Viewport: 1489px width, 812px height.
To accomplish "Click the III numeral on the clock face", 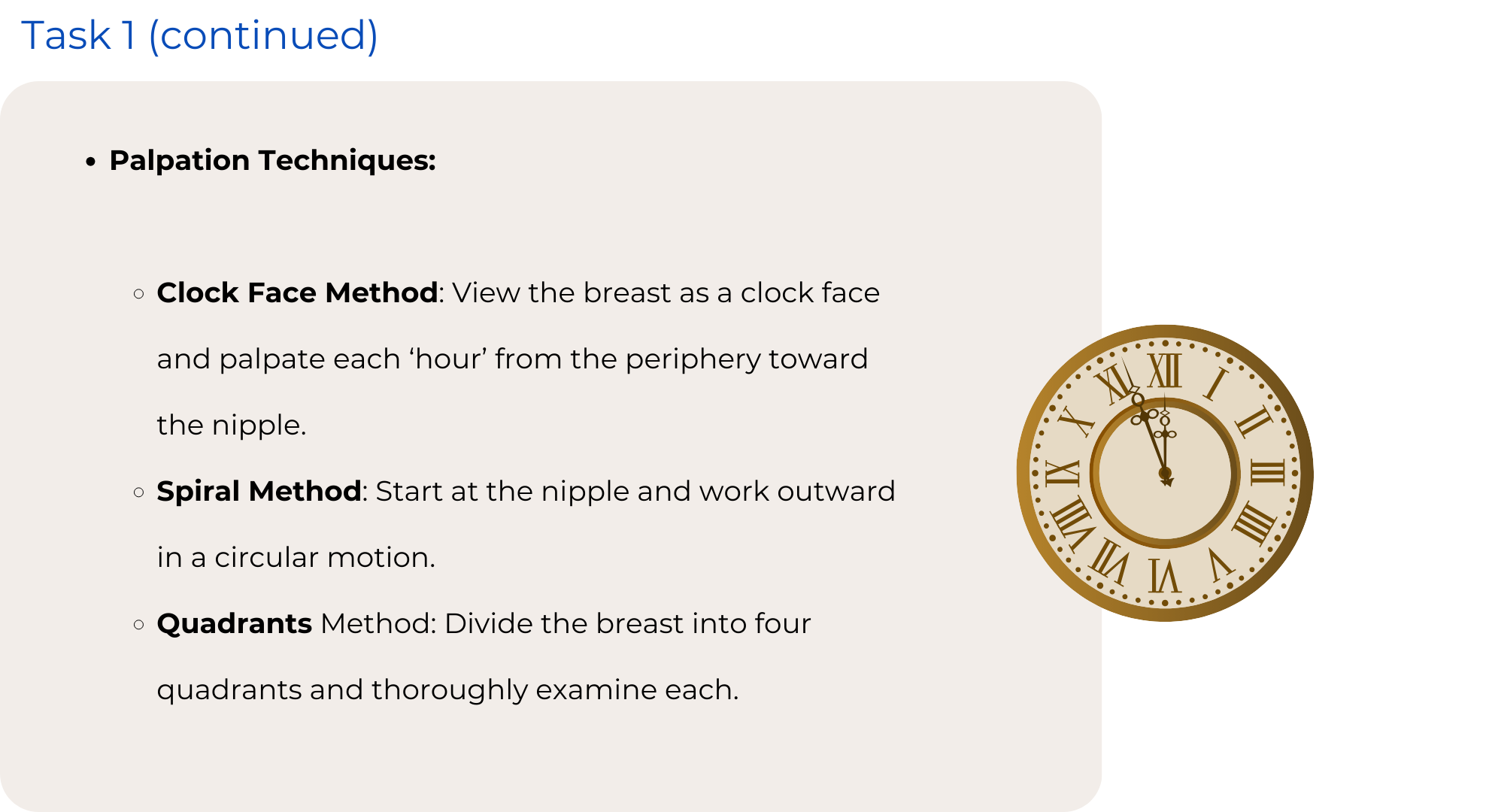I will [x=1268, y=473].
